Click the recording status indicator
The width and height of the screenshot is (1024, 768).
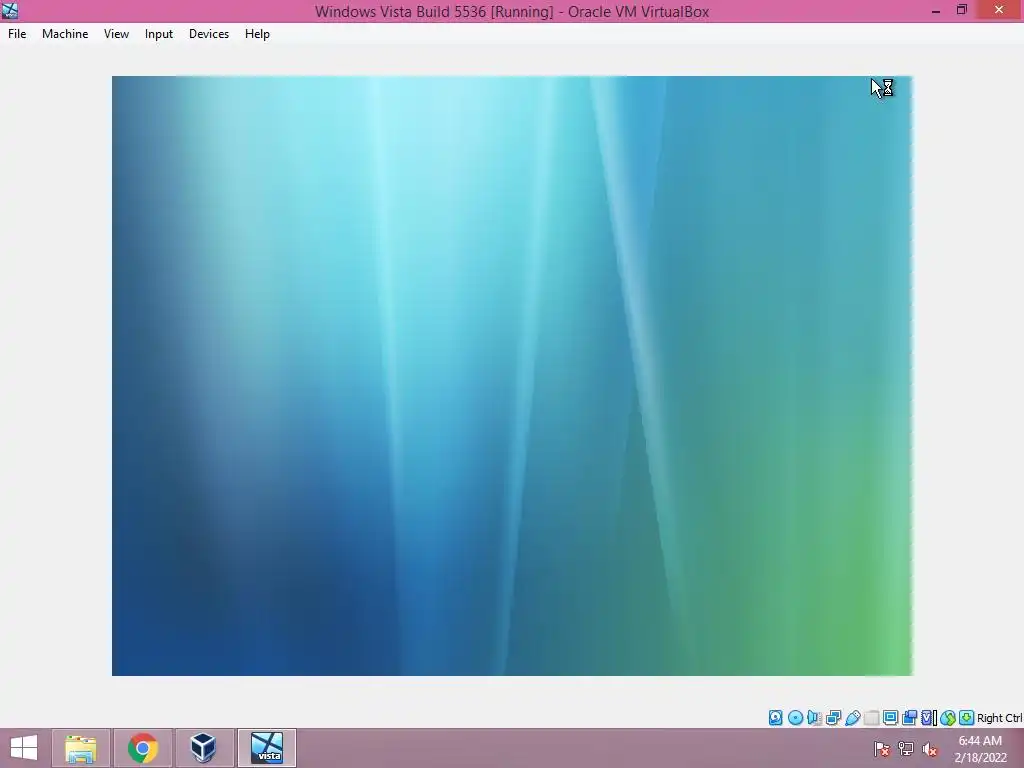click(x=909, y=718)
